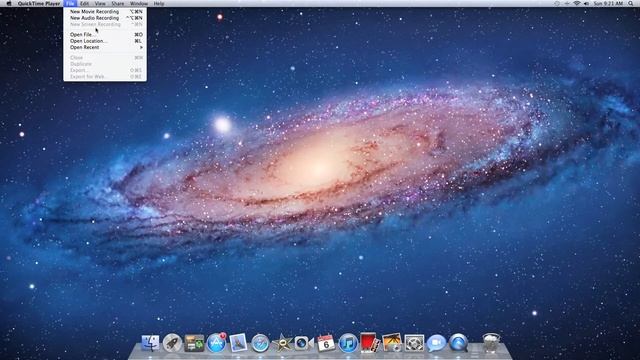Viewport: 640px width, 360px height.
Task: Open the Apple menu logo
Action: (9, 3)
